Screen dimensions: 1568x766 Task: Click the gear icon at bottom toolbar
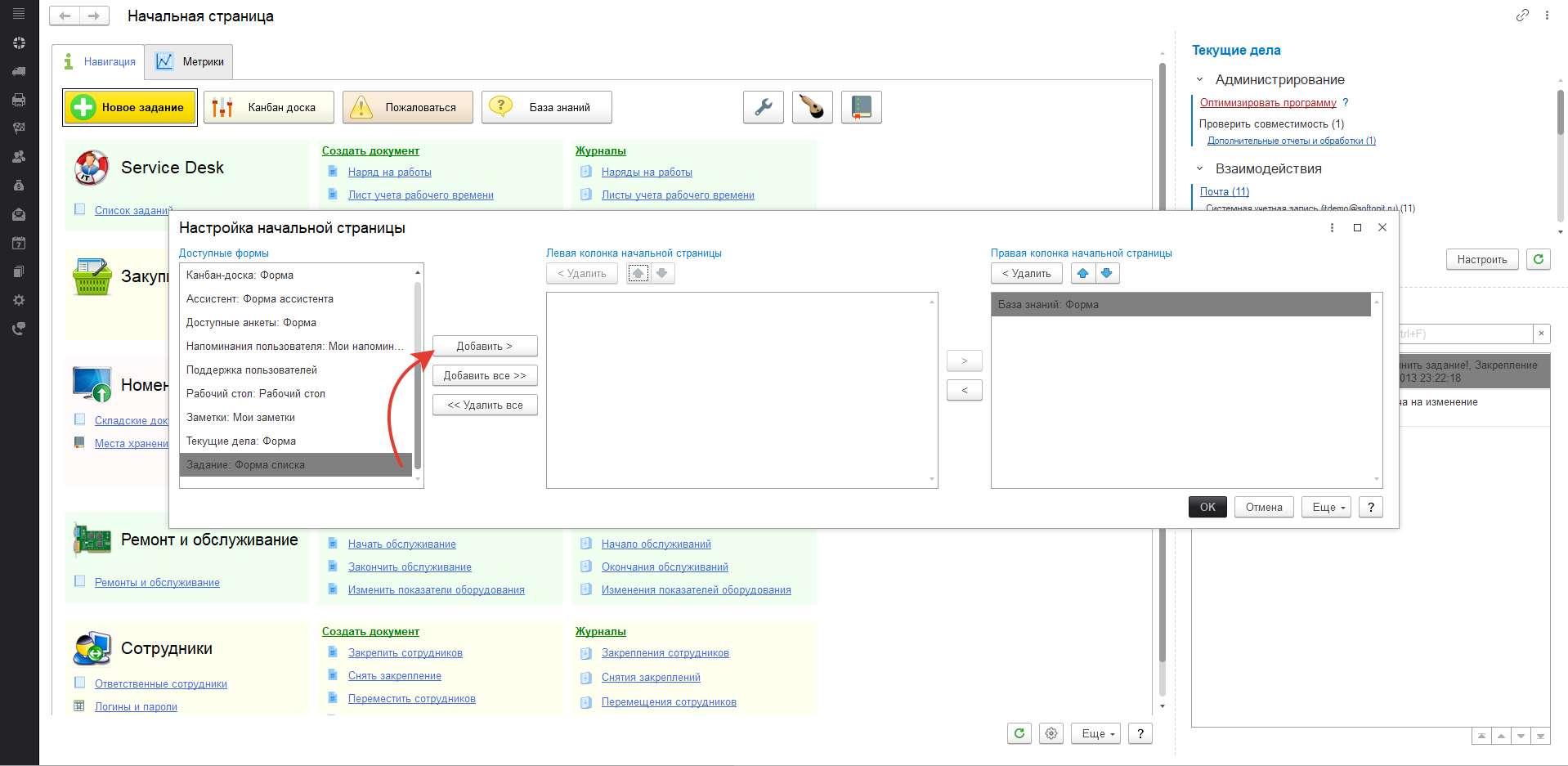pos(1051,733)
